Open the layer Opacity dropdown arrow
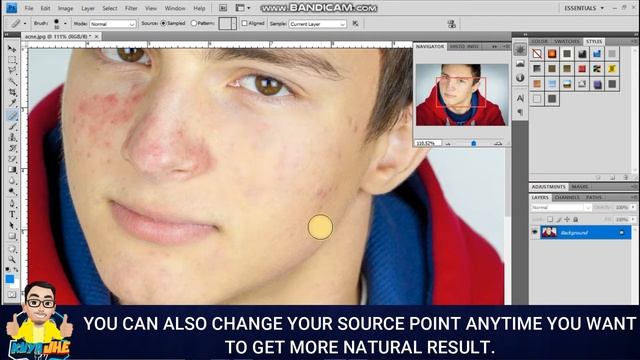Viewport: 640px width, 360px height. pyautogui.click(x=633, y=208)
